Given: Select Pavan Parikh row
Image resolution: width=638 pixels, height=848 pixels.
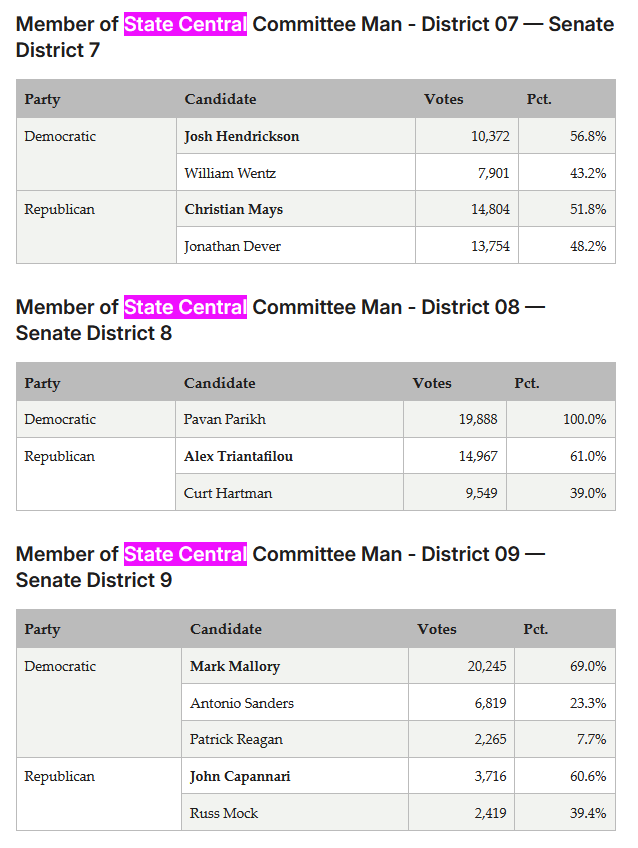Looking at the screenshot, I should (x=316, y=419).
